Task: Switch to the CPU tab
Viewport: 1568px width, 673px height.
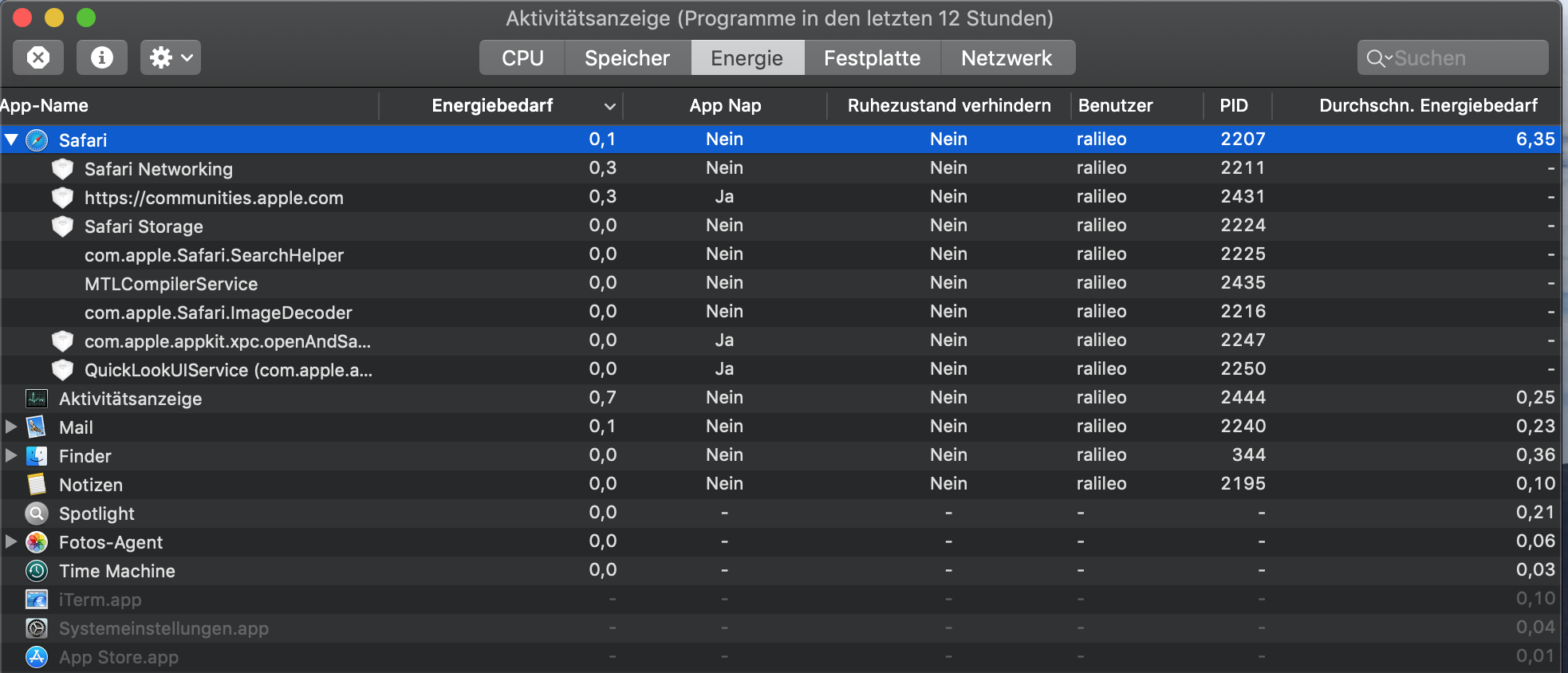Action: point(522,58)
